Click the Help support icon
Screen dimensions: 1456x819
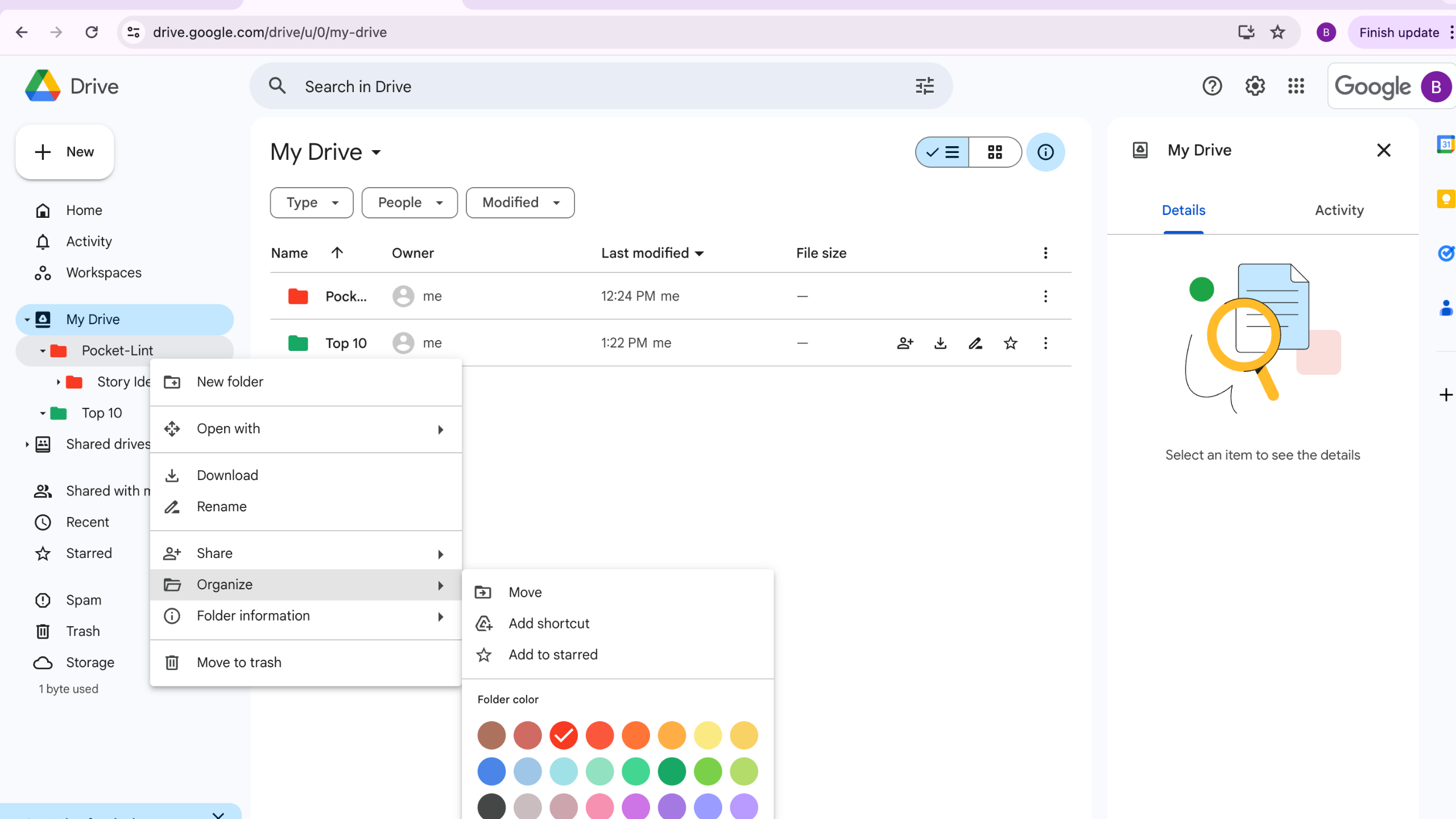[1212, 86]
